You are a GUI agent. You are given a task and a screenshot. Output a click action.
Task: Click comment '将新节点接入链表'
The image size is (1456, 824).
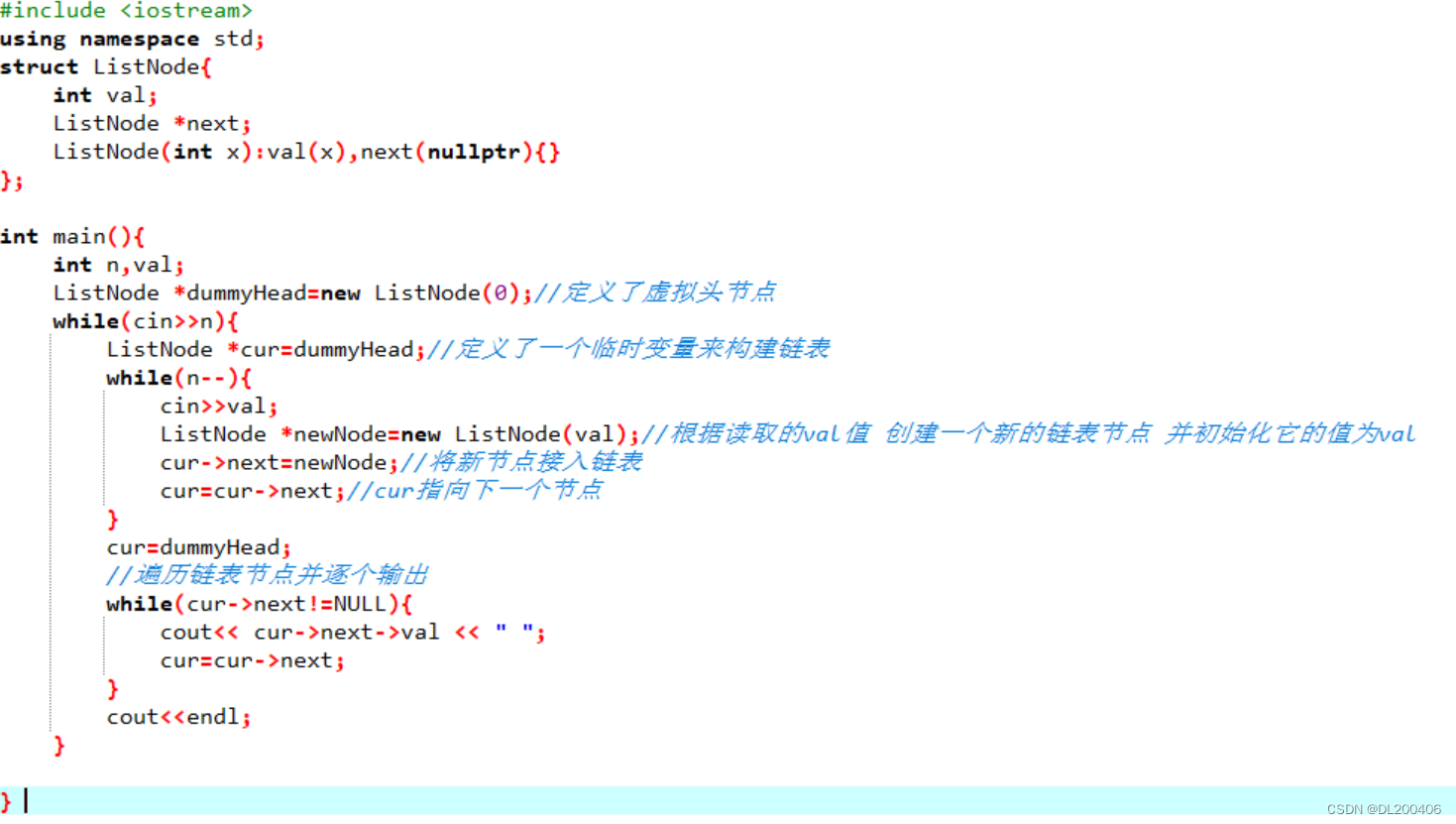click(x=521, y=462)
